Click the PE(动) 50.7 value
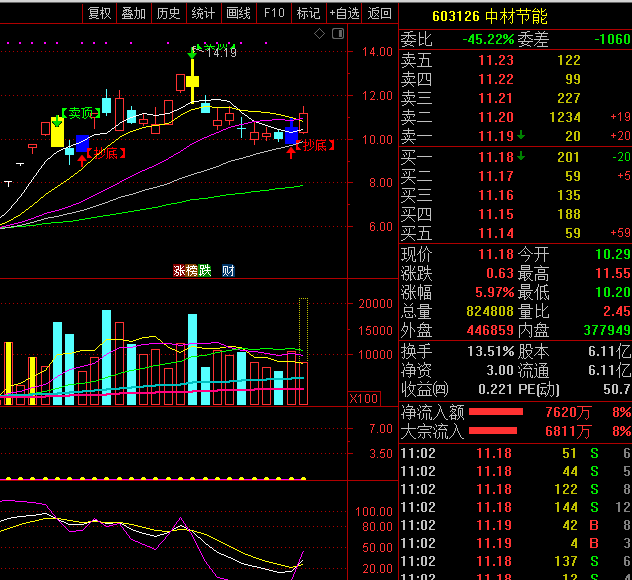The height and width of the screenshot is (580, 632). tap(617, 389)
